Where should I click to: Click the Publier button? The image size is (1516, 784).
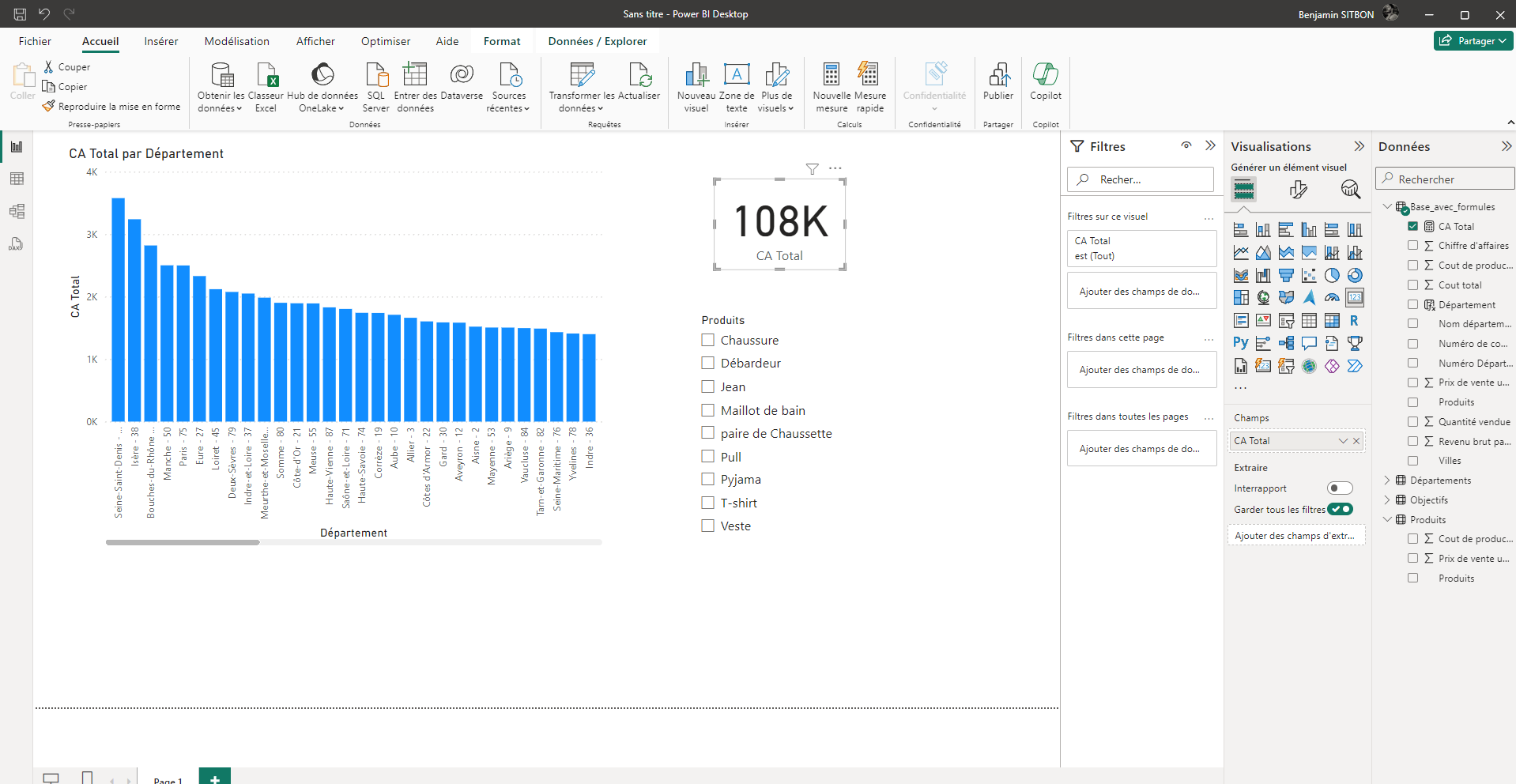click(x=998, y=82)
